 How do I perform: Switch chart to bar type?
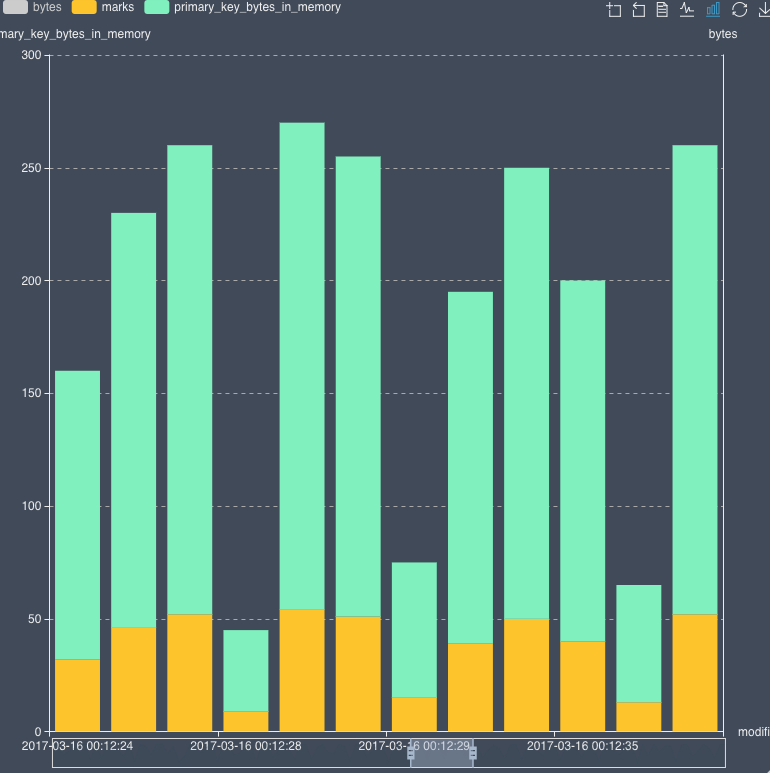pos(713,10)
